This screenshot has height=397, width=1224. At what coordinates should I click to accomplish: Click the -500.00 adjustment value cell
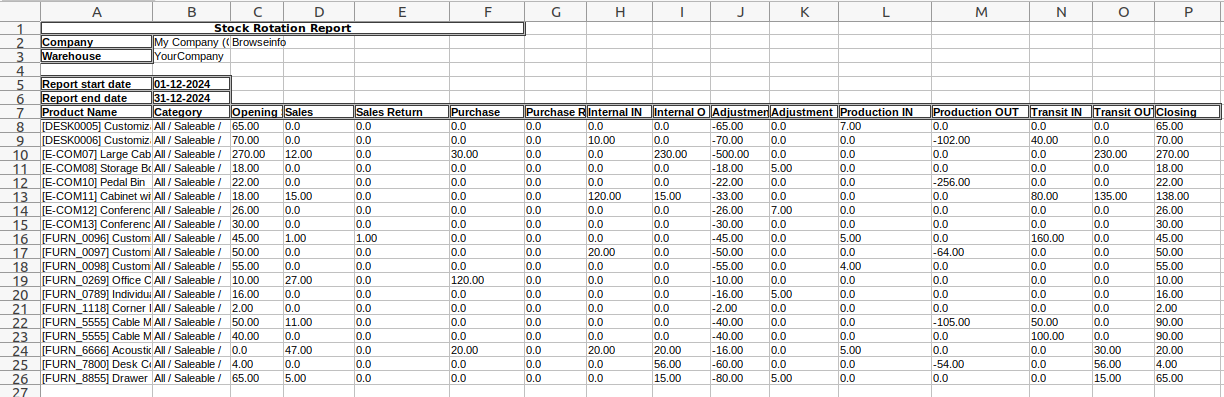(740, 154)
